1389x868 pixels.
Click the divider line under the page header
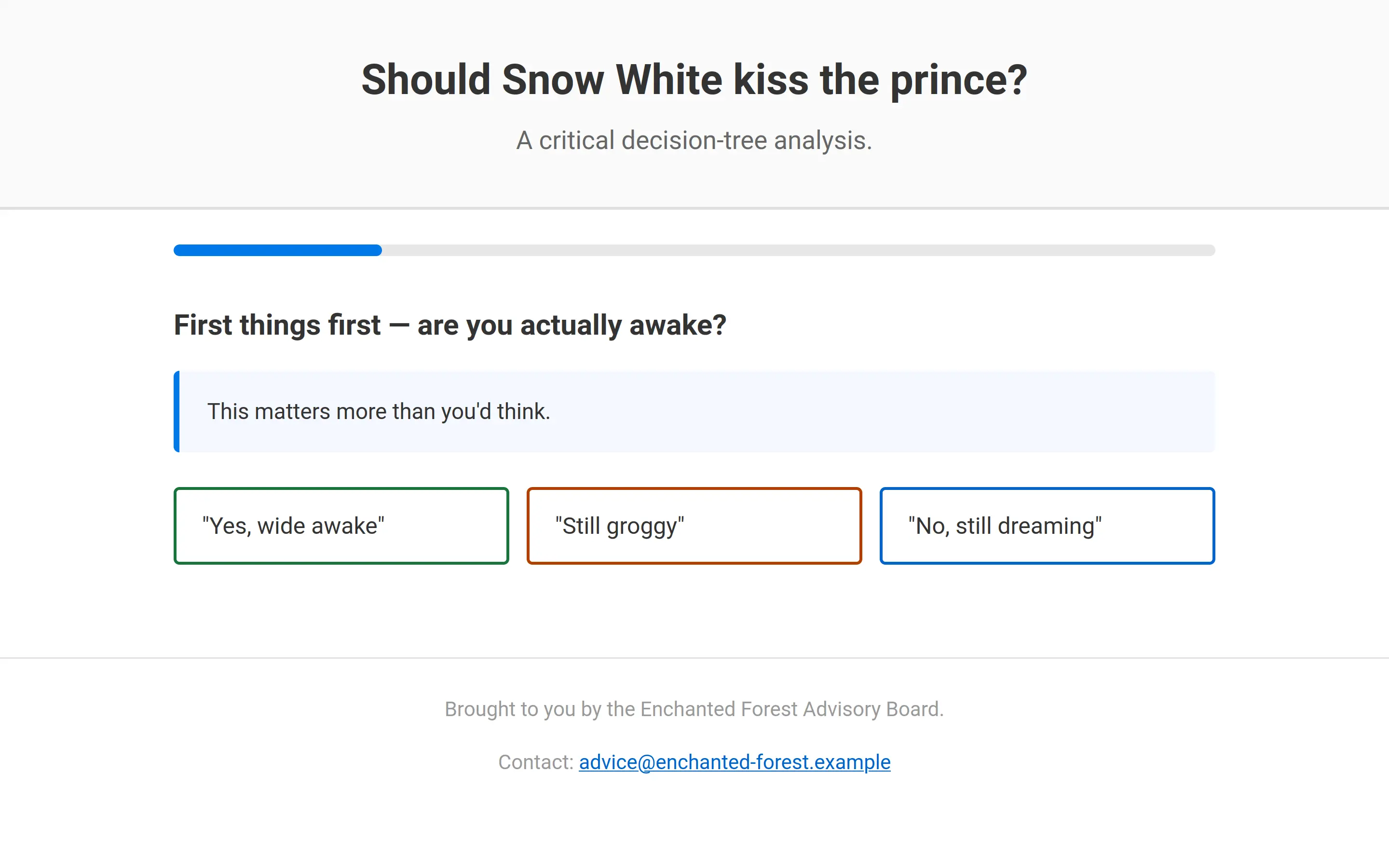(x=694, y=208)
